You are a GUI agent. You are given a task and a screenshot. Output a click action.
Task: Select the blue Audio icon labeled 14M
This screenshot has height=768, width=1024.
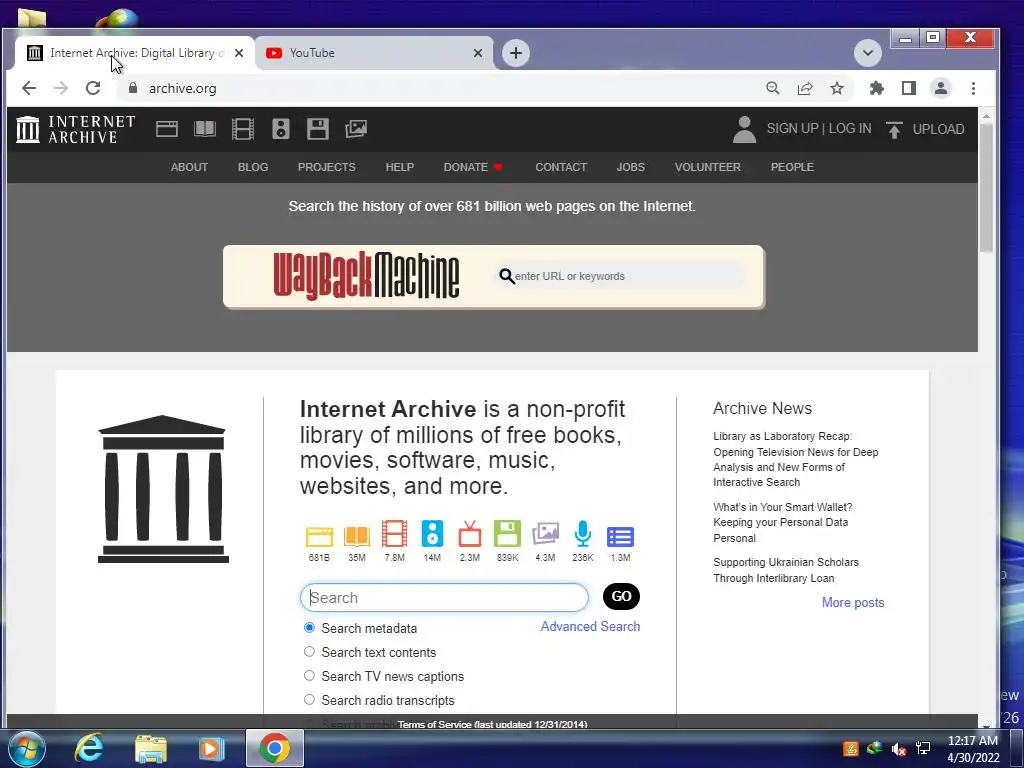[432, 534]
